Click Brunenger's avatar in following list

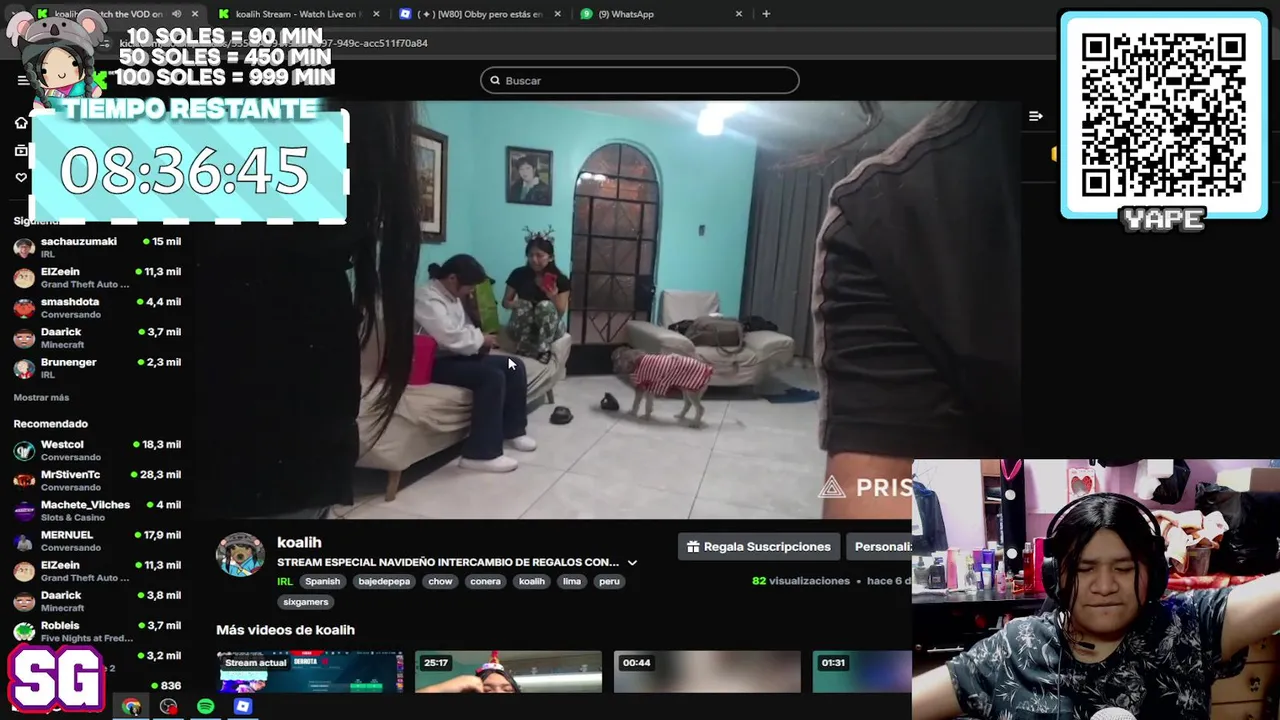(24, 367)
